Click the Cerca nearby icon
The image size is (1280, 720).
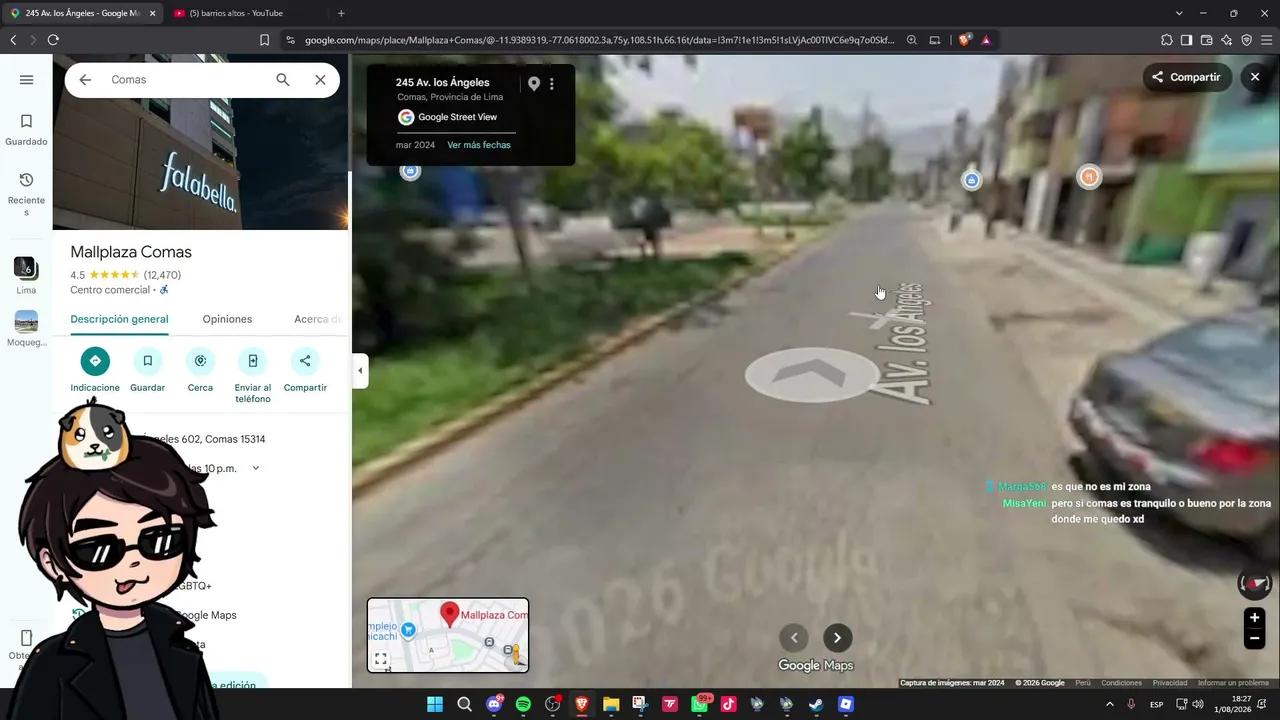click(x=200, y=361)
